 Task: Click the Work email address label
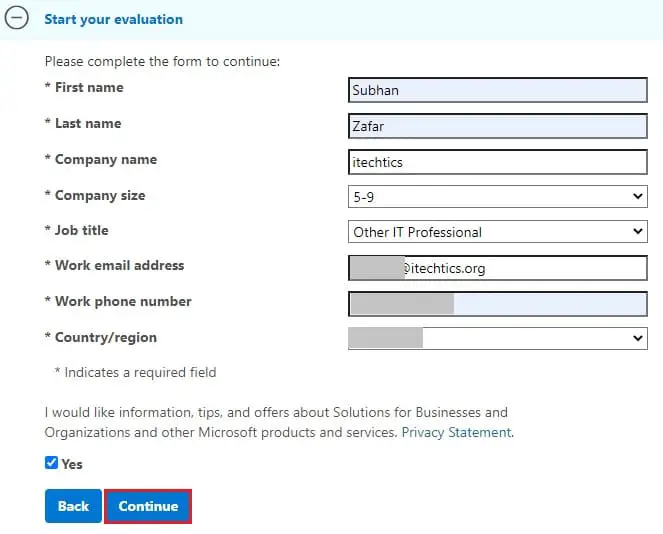[x=119, y=266]
